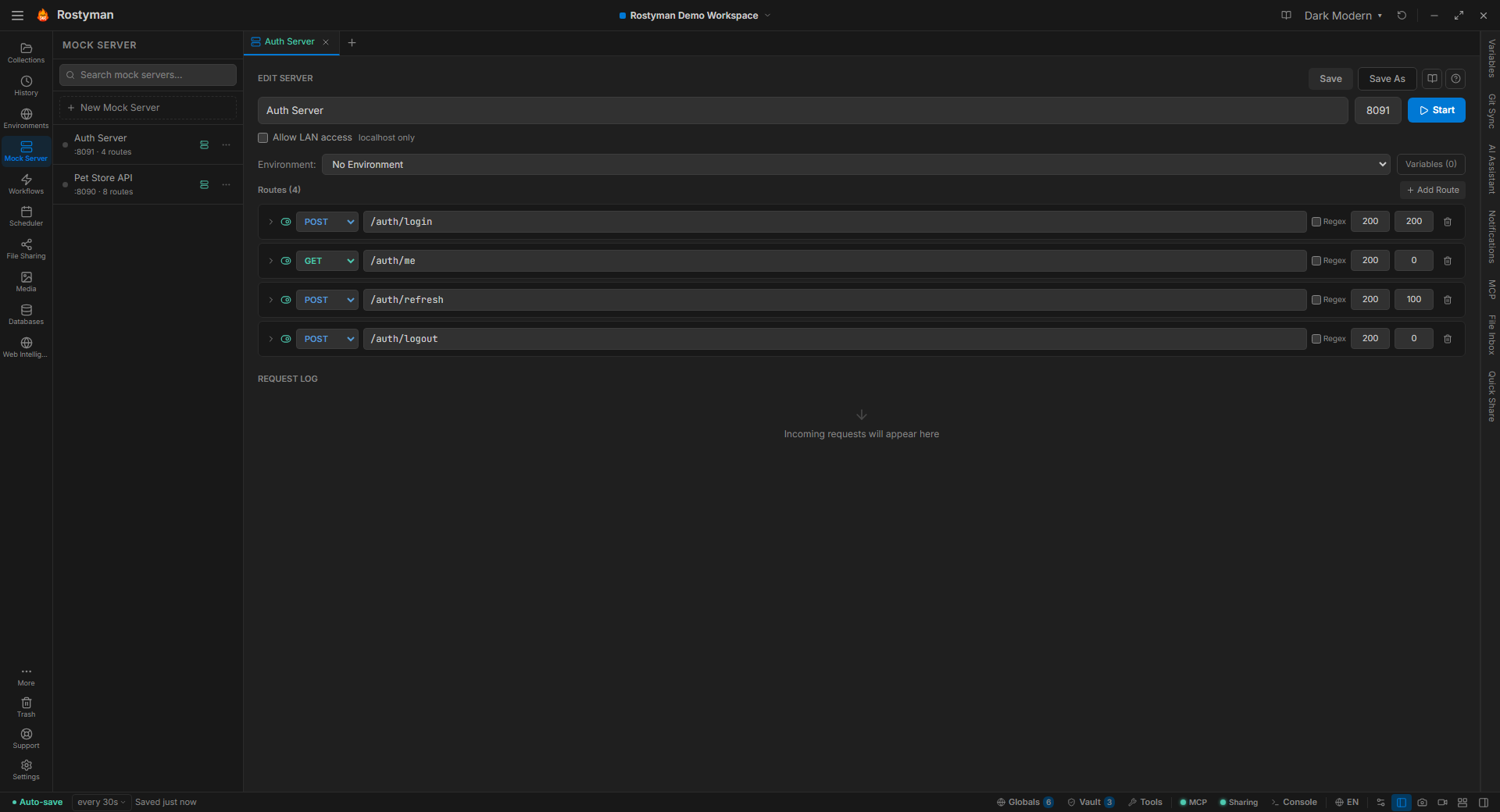This screenshot has height=812, width=1500.
Task: Open the help icon next to Save As
Action: [1455, 78]
